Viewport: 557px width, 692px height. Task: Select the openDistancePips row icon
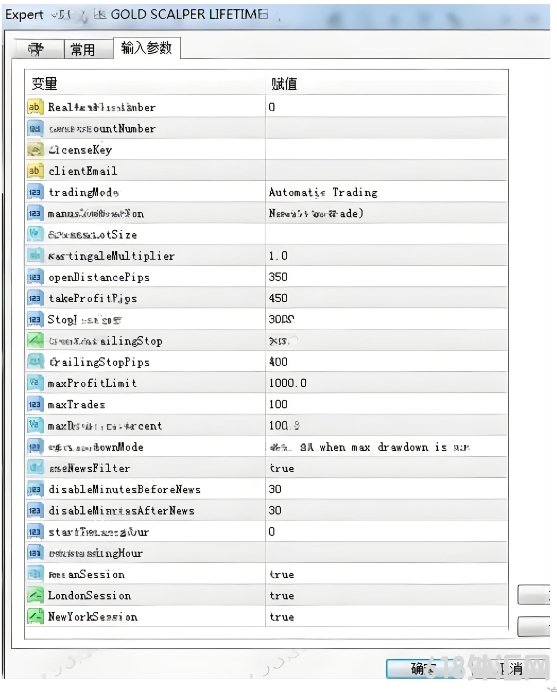[x=35, y=277]
